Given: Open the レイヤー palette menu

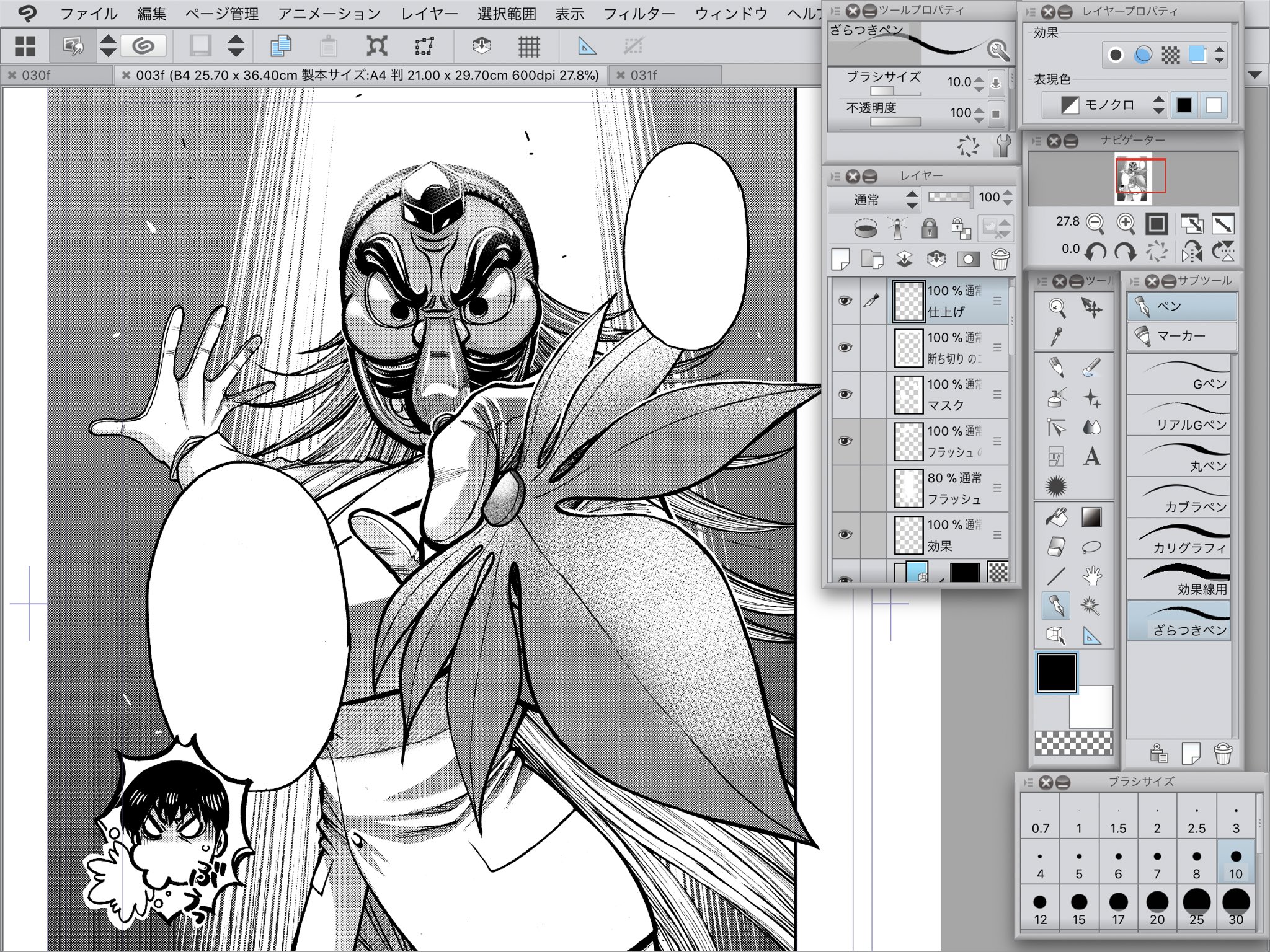Looking at the screenshot, I should click(835, 177).
